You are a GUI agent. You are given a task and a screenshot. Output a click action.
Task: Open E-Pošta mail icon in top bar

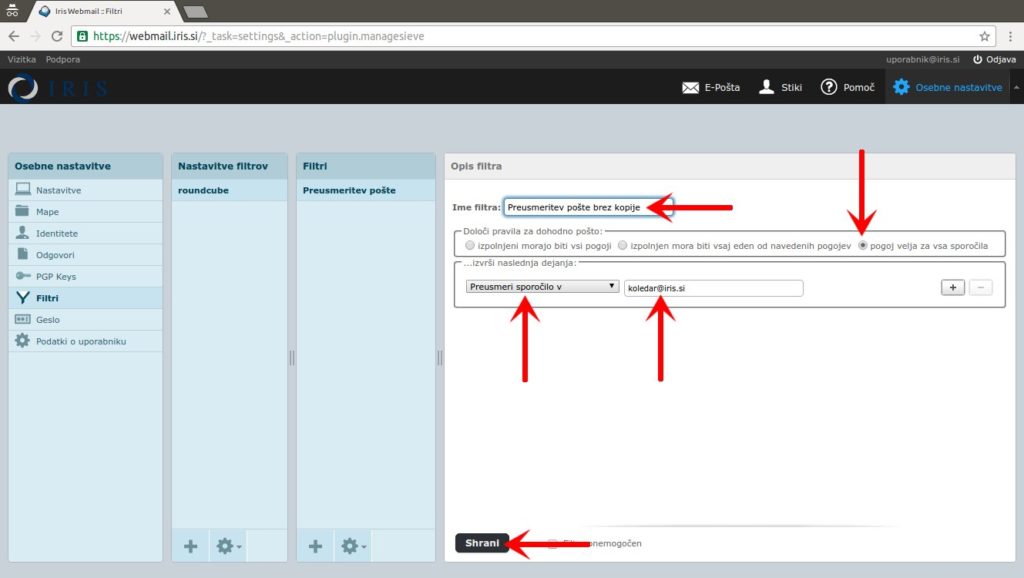click(691, 87)
